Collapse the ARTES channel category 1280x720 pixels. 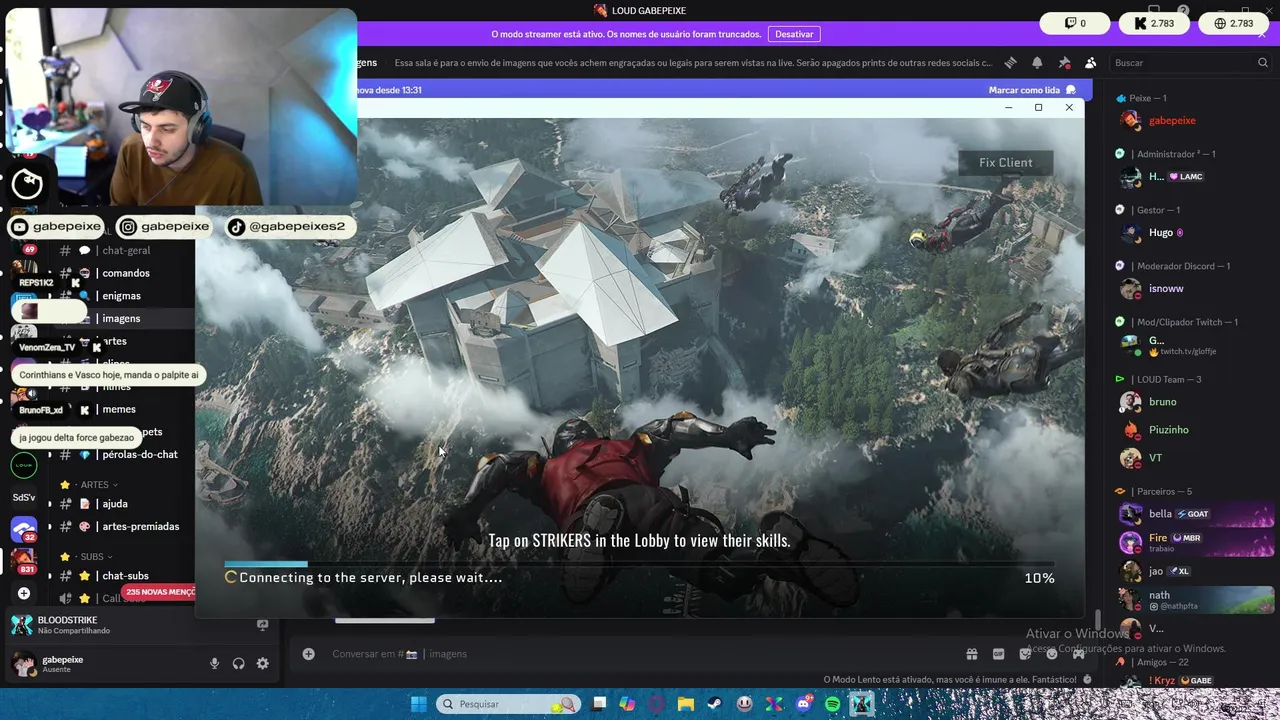(94, 485)
